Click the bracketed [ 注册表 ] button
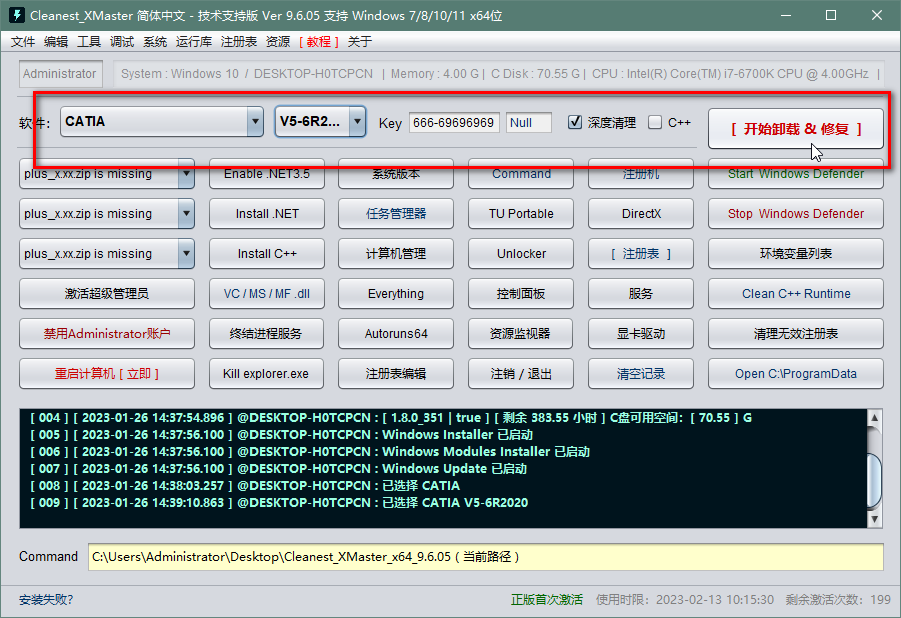The height and width of the screenshot is (618, 901). click(641, 254)
